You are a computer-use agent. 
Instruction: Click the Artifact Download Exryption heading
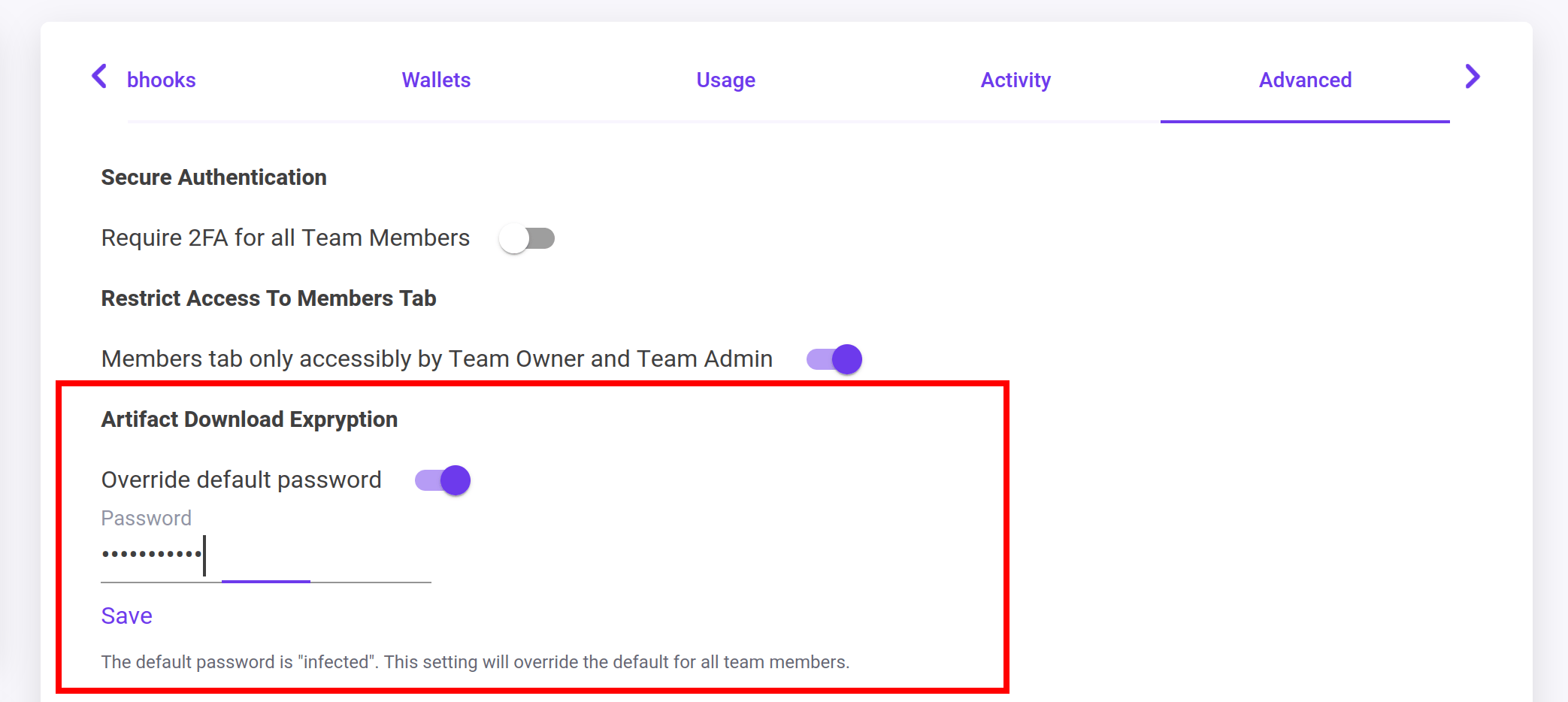point(249,419)
